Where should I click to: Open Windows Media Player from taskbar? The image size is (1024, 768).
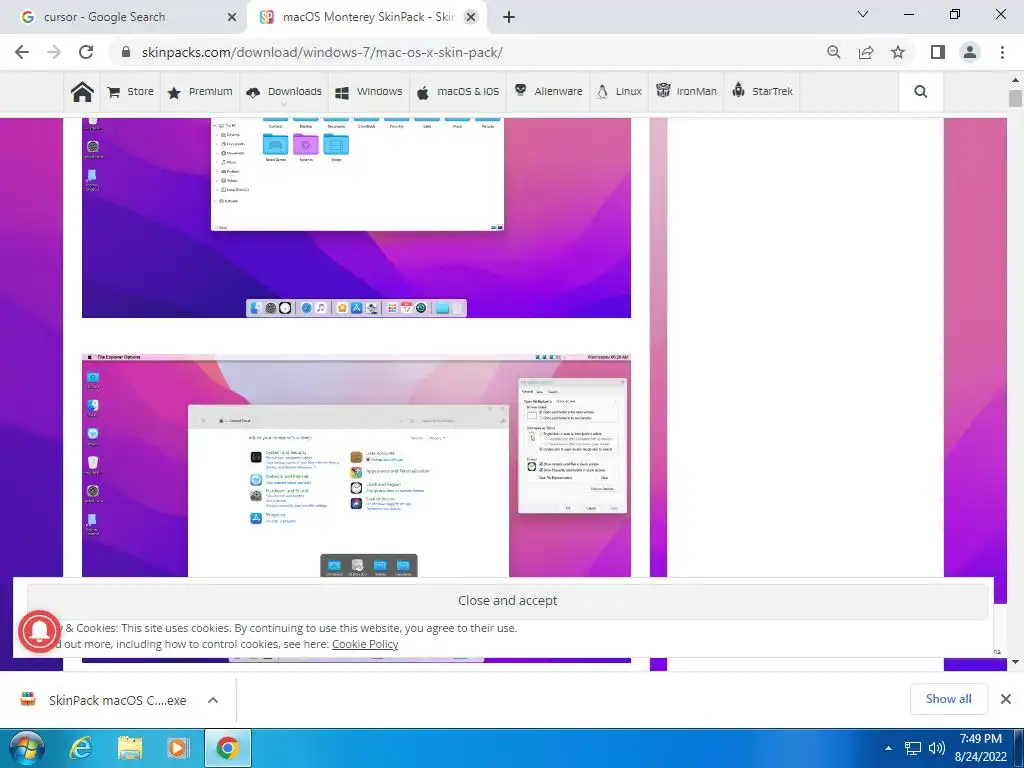click(x=178, y=748)
